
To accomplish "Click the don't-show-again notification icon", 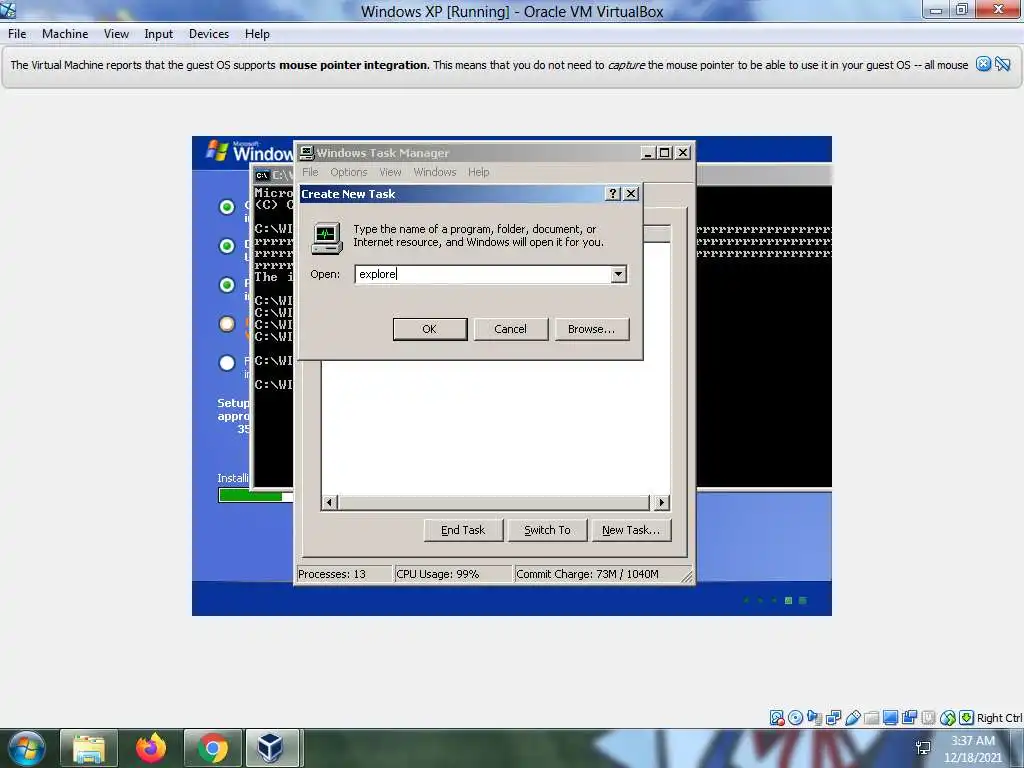I will point(1003,64).
